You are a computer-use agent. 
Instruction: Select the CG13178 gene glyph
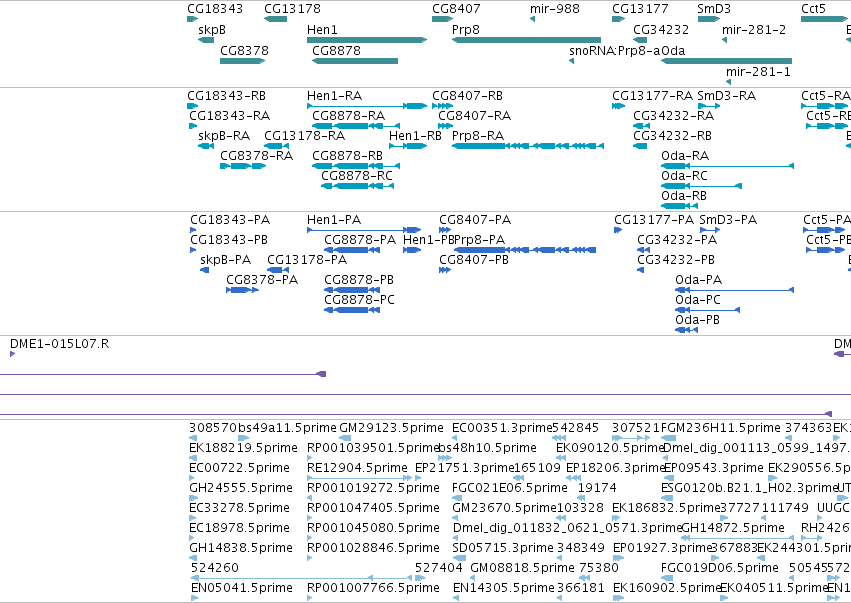[x=276, y=19]
